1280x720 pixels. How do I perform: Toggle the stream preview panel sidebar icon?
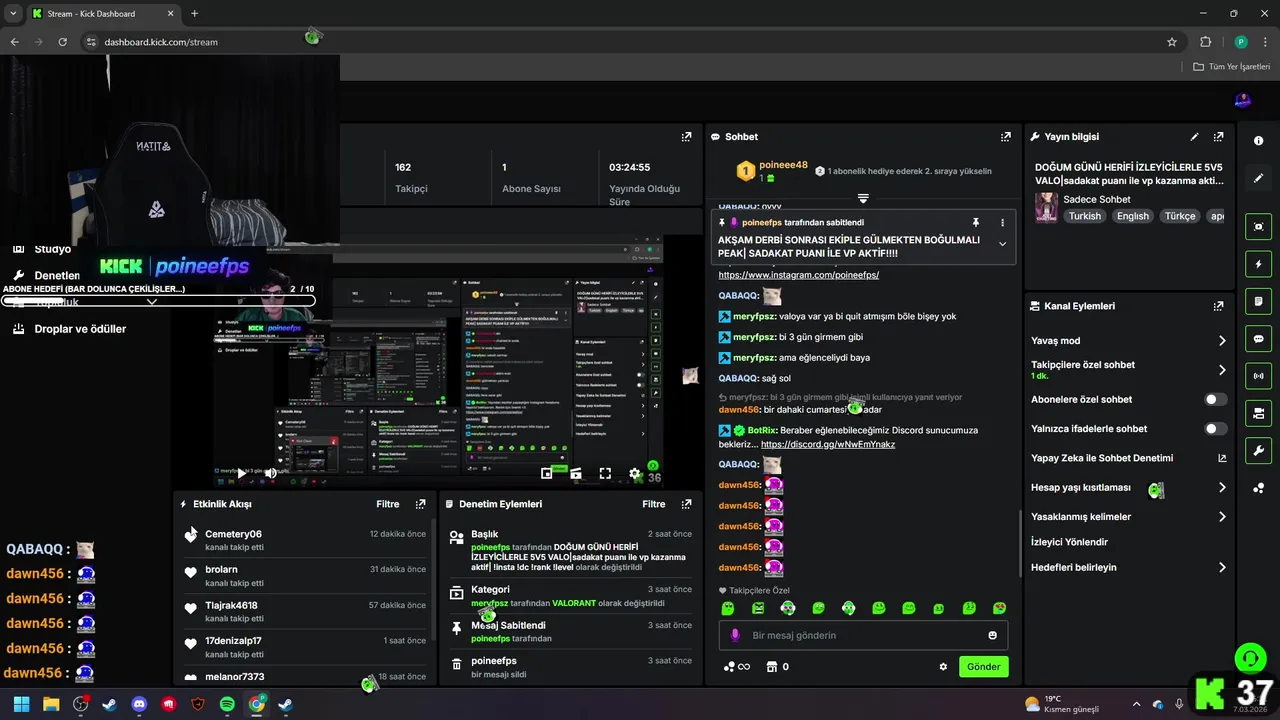click(1259, 227)
